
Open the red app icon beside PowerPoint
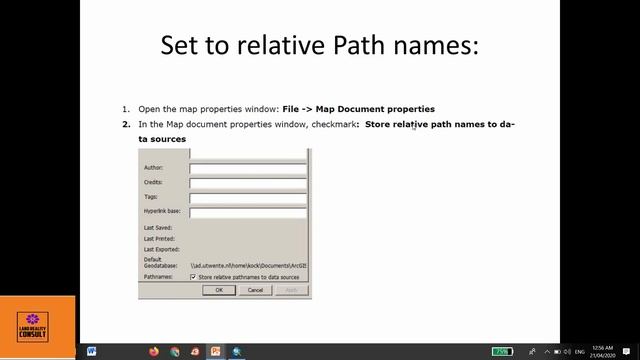click(195, 351)
